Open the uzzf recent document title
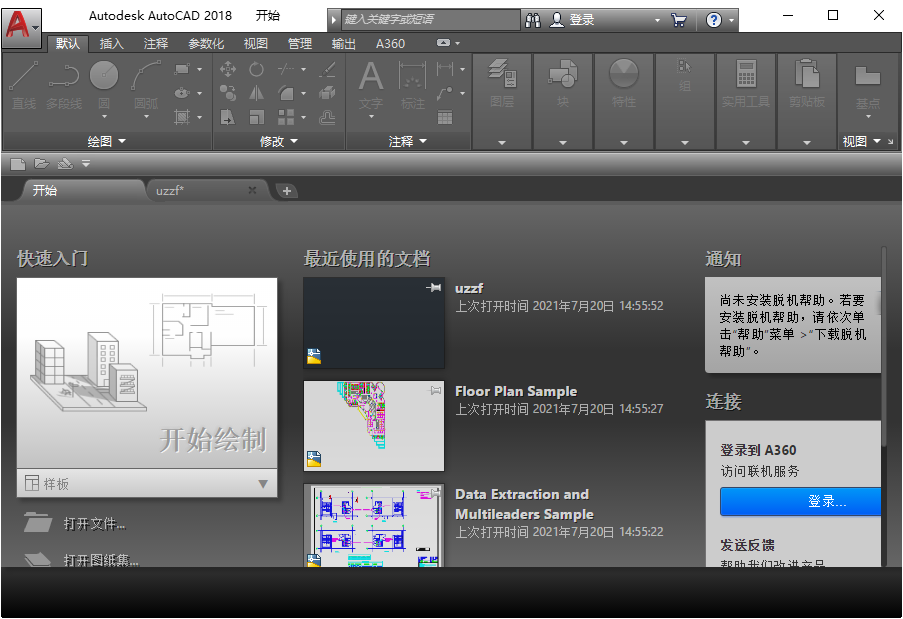The width and height of the screenshot is (903, 619). [x=469, y=288]
